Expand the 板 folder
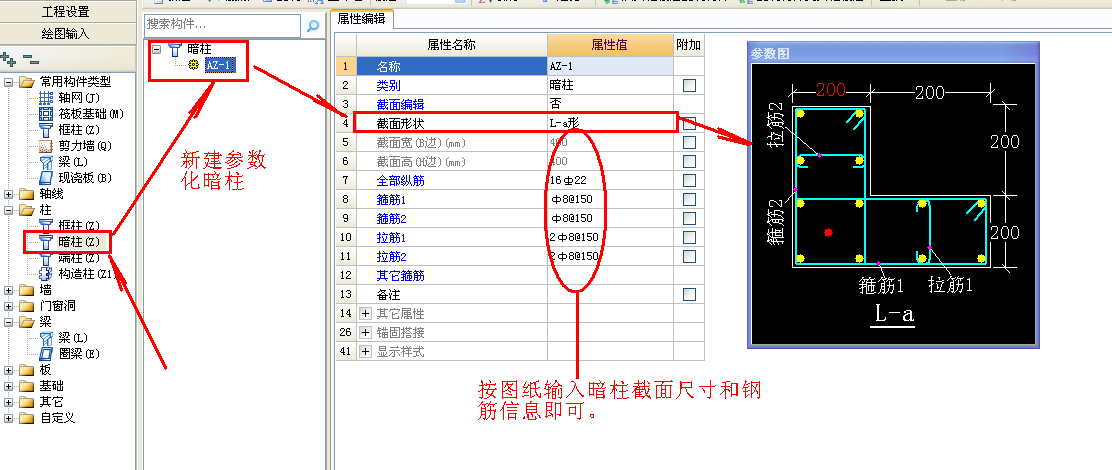 click(9, 370)
